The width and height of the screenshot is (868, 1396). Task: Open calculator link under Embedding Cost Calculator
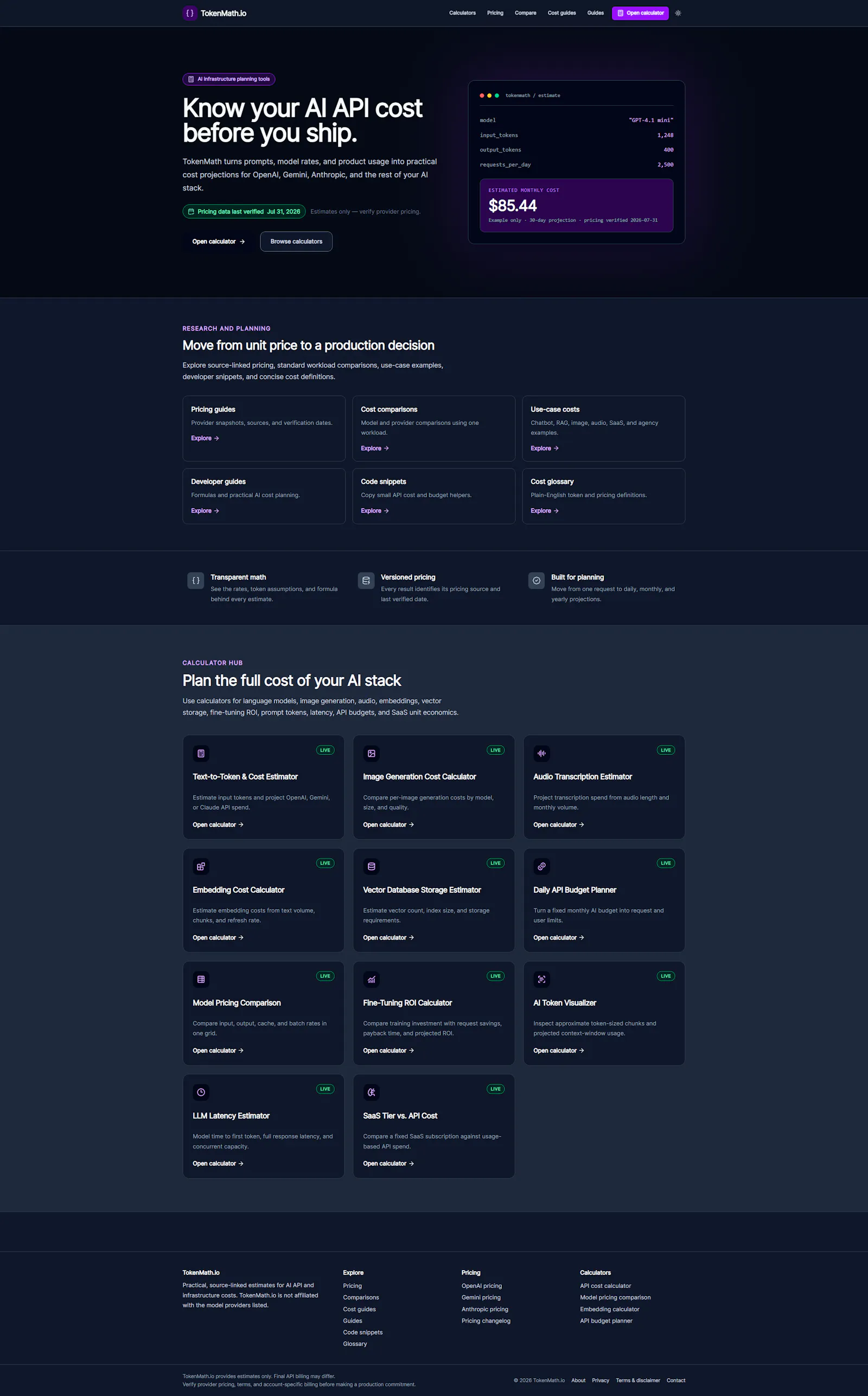pyautogui.click(x=218, y=938)
